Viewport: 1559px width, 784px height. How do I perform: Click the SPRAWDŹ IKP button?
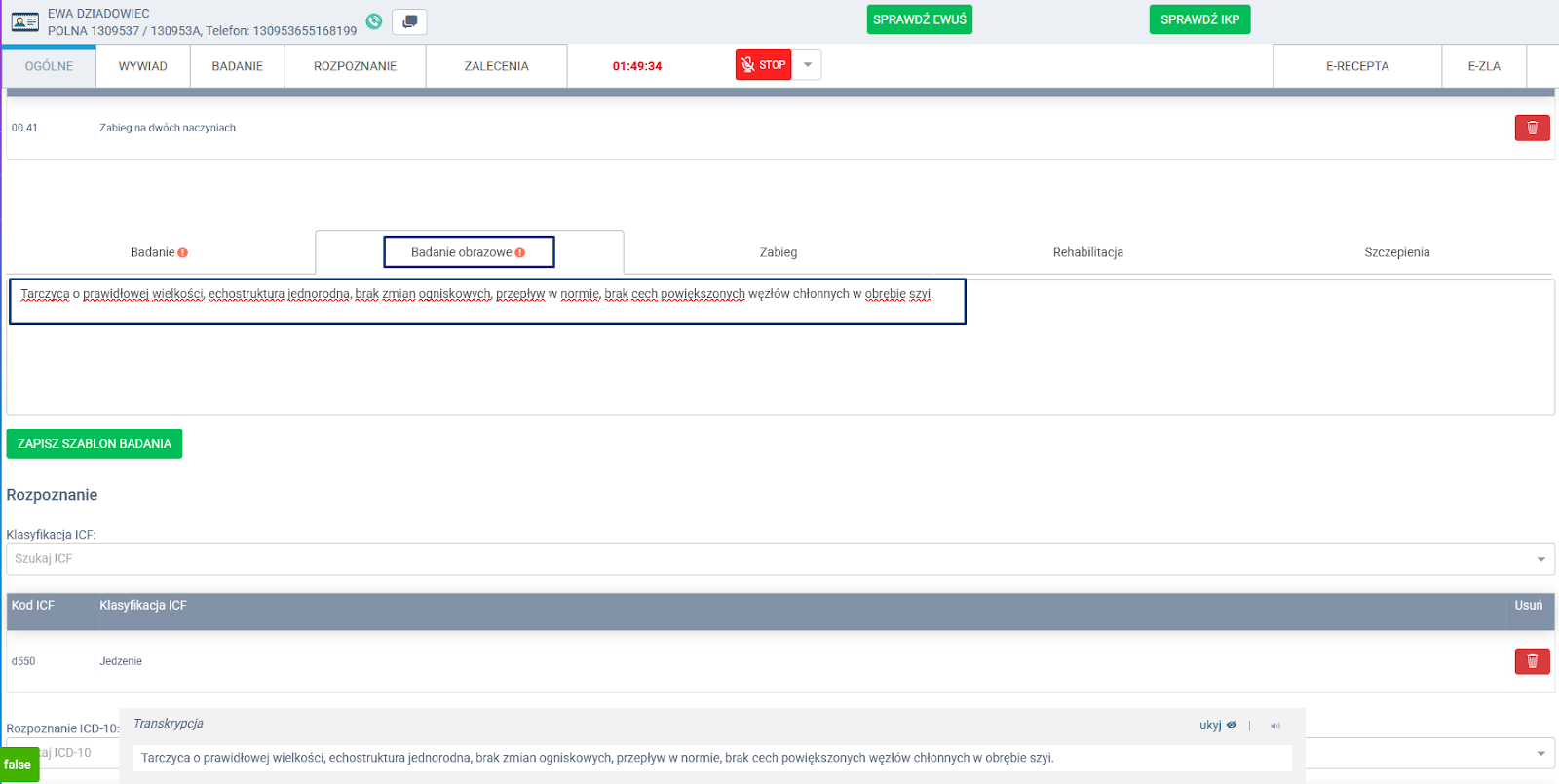point(1199,19)
